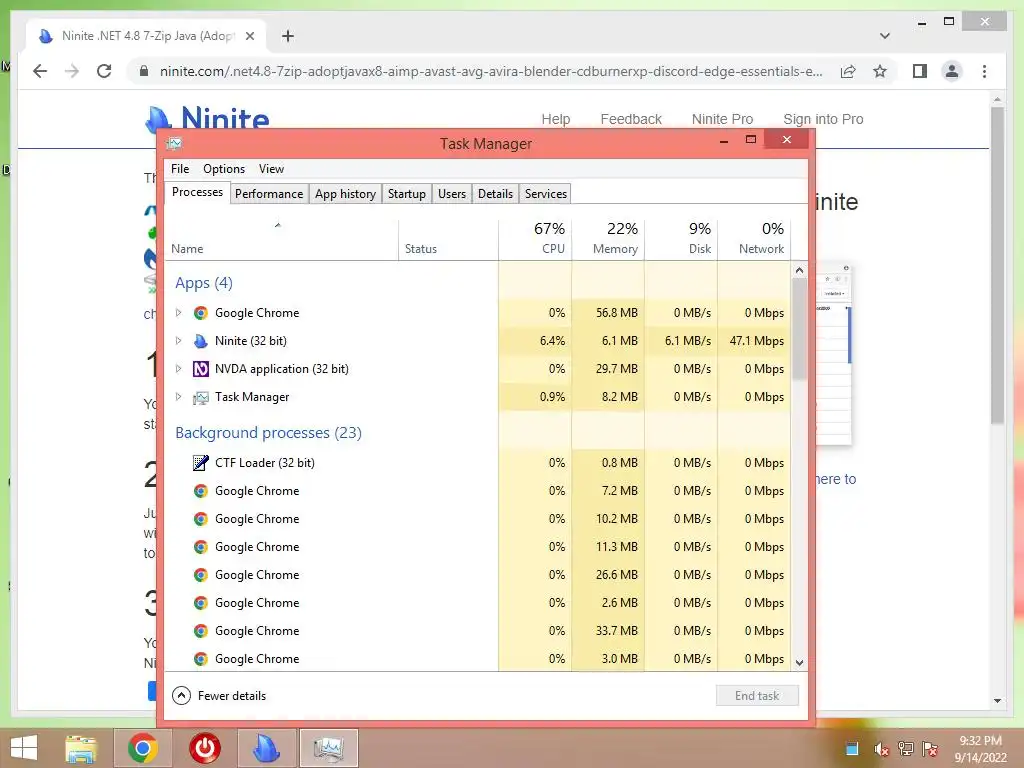
Task: Sort processes by Memory column header
Action: point(608,239)
